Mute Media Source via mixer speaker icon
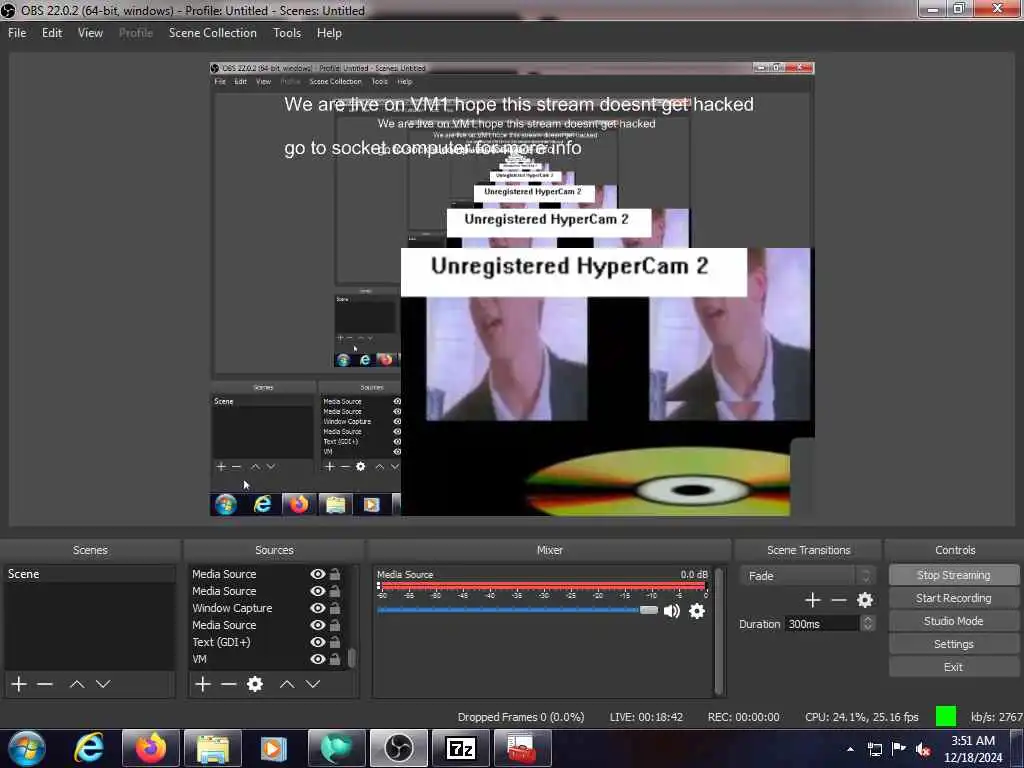This screenshot has width=1024, height=768. coord(671,611)
